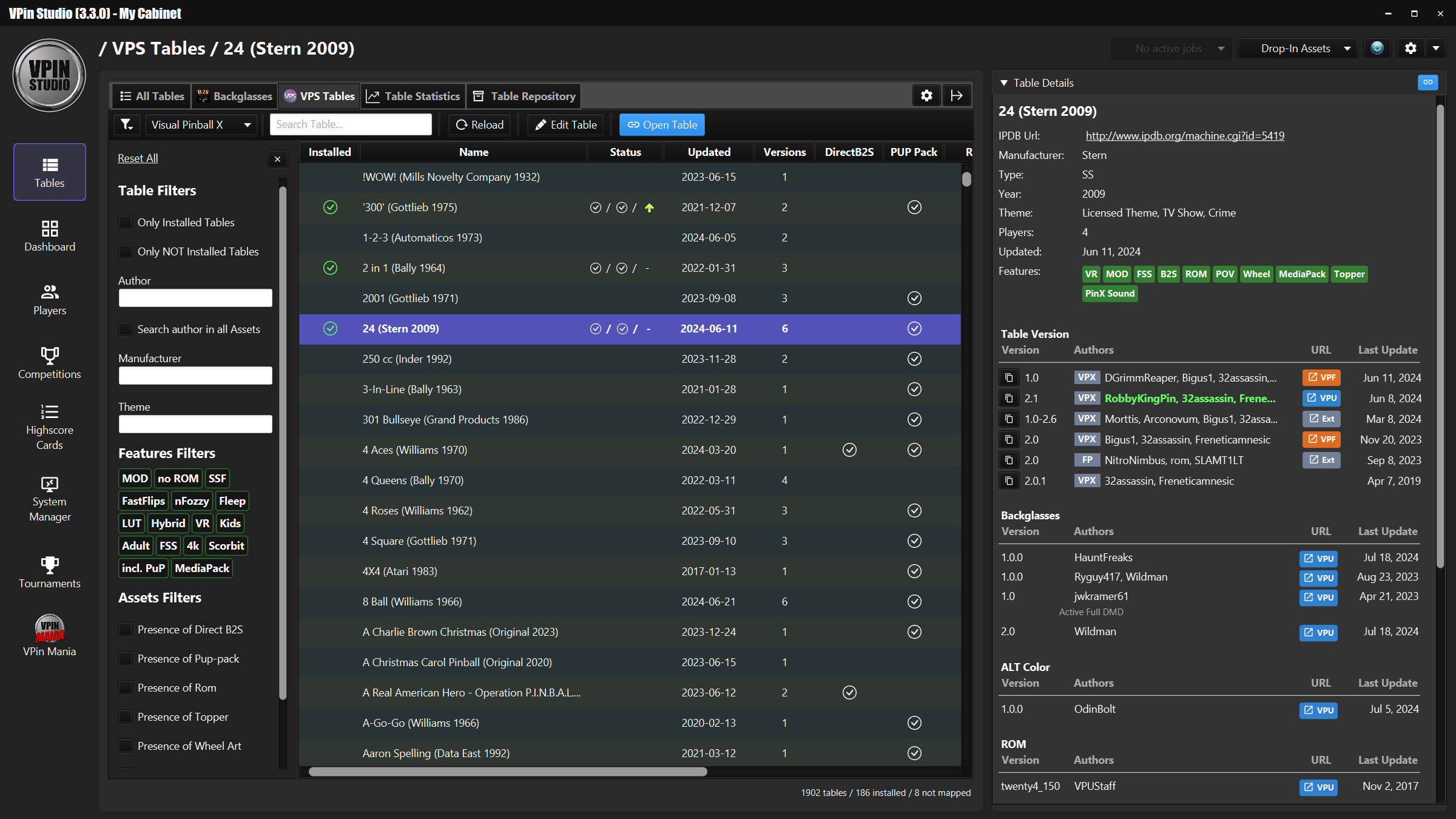Switch to Table Statistics tab
1456x819 pixels.
click(413, 96)
